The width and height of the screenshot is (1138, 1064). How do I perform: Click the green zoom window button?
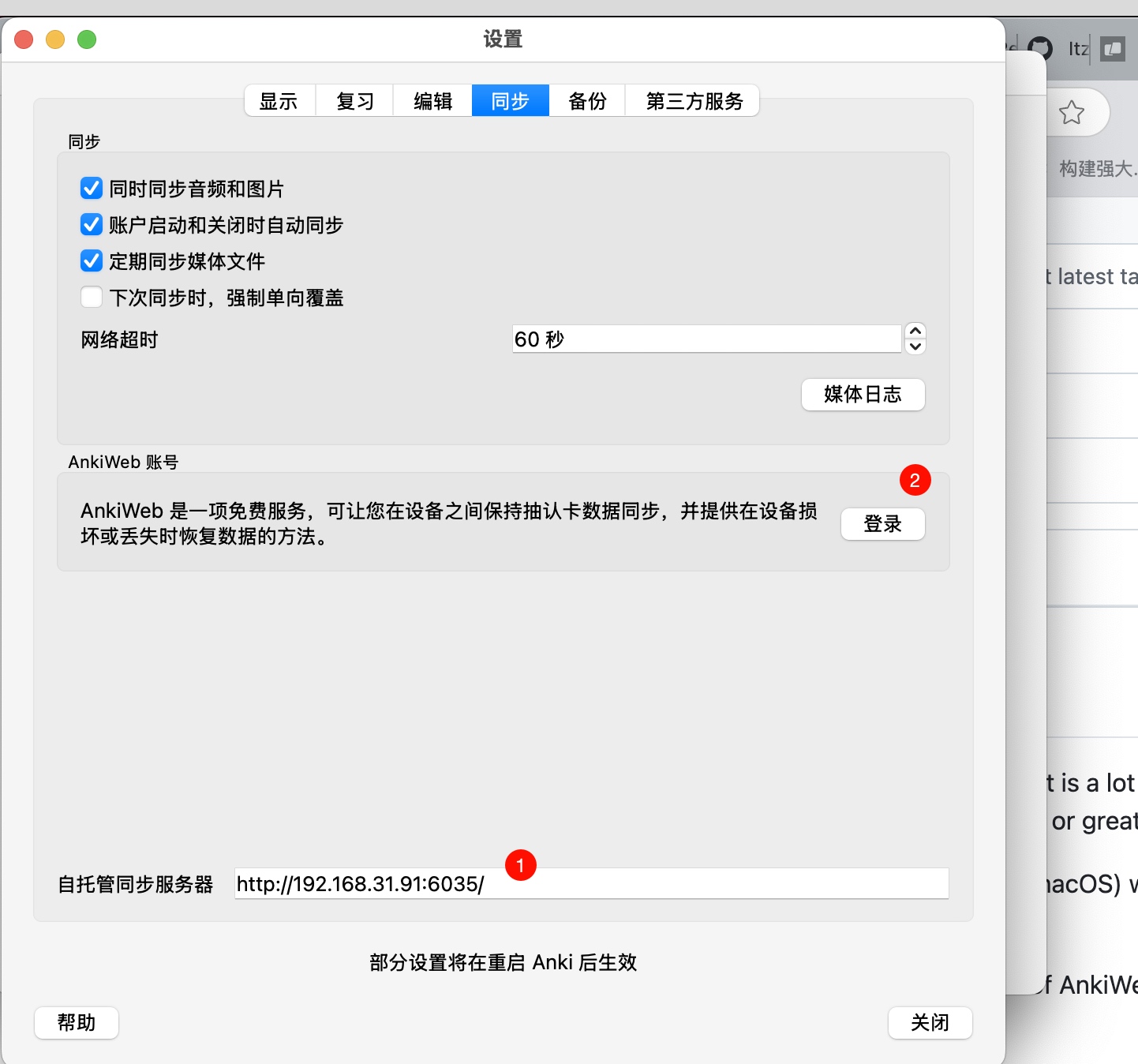click(87, 39)
